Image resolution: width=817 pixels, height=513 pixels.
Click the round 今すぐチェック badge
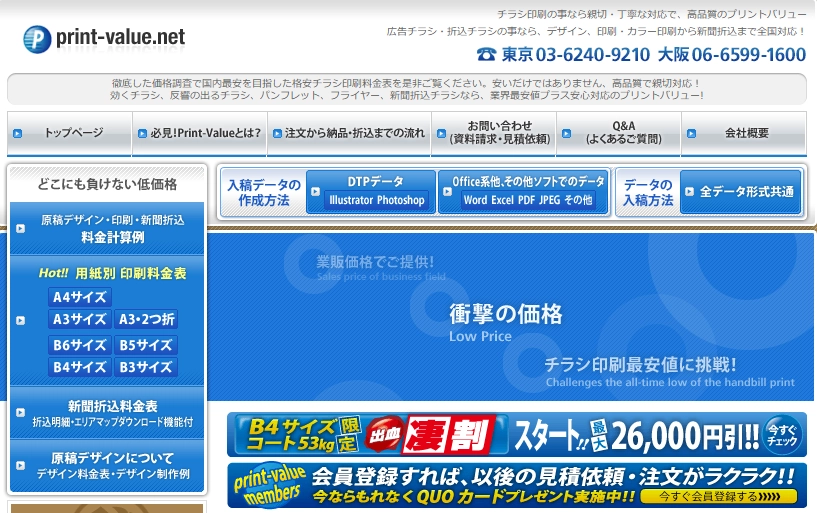point(782,435)
